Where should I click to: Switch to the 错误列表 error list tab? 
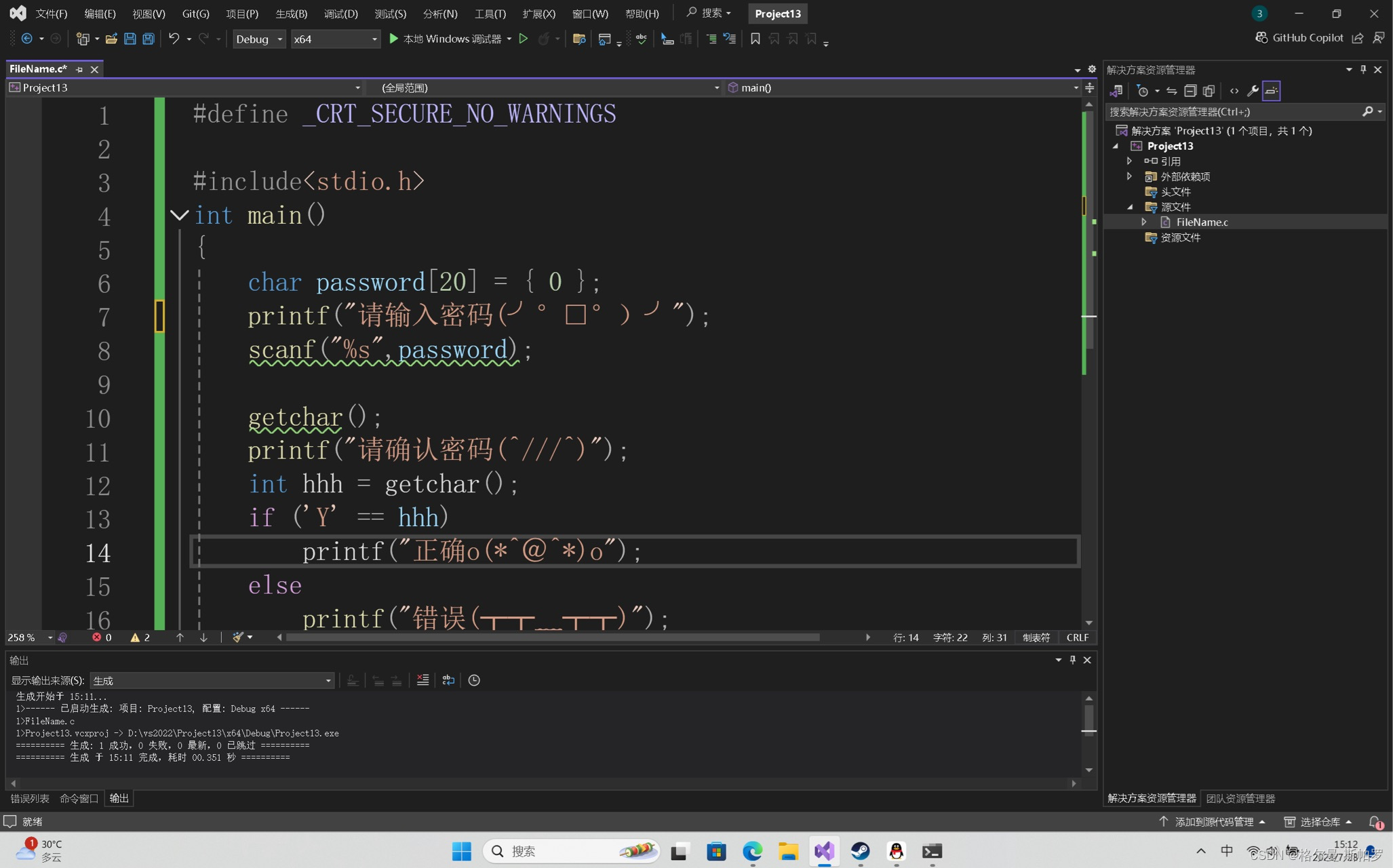point(30,798)
